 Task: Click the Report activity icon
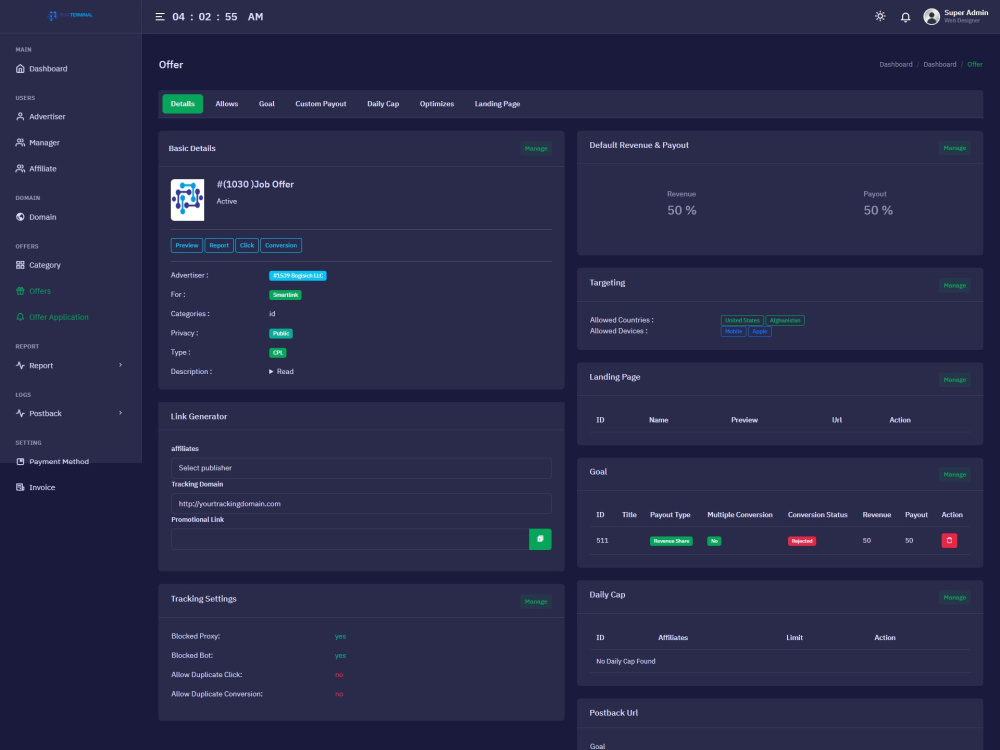click(x=20, y=365)
